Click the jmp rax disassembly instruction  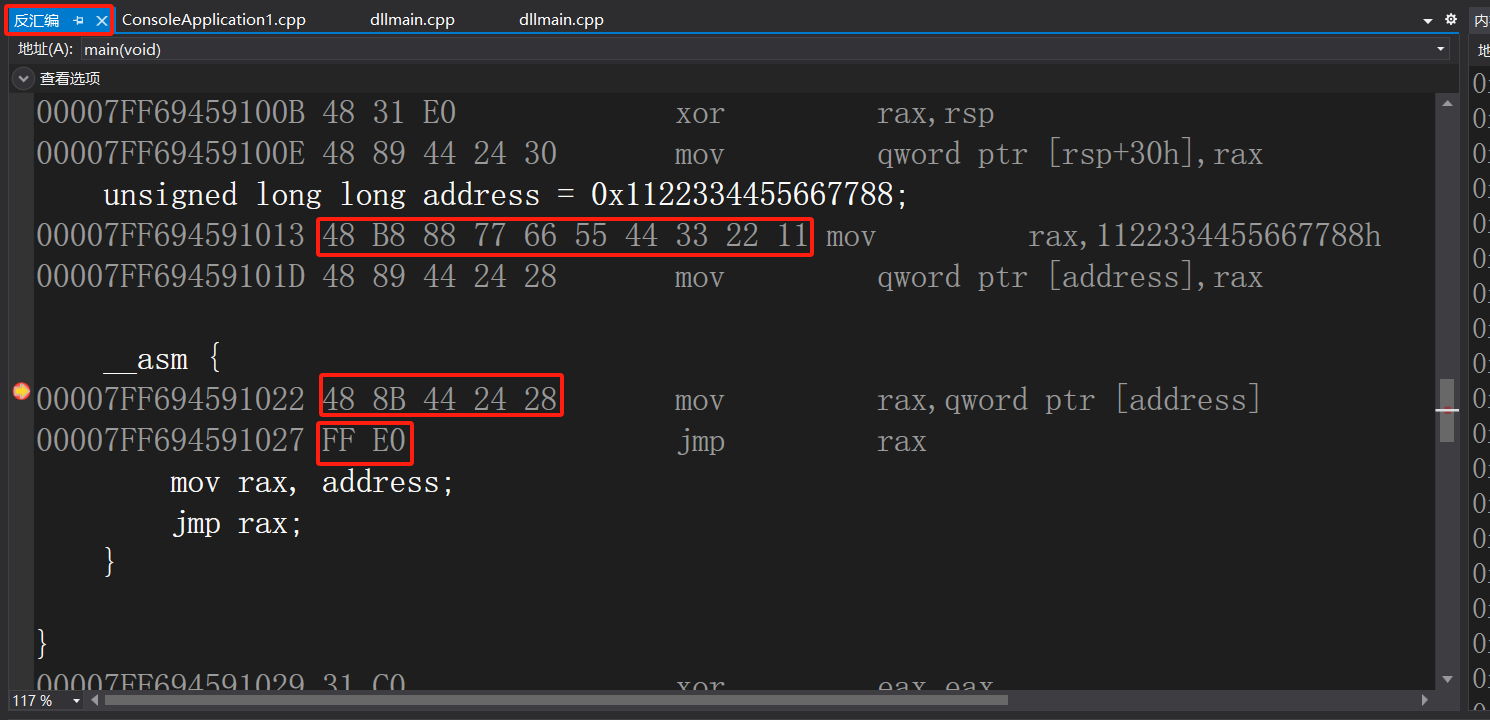tap(801, 441)
